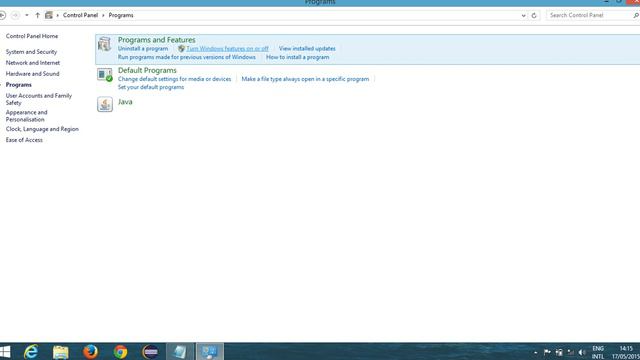Open the Java coffee cup icon

pos(104,104)
